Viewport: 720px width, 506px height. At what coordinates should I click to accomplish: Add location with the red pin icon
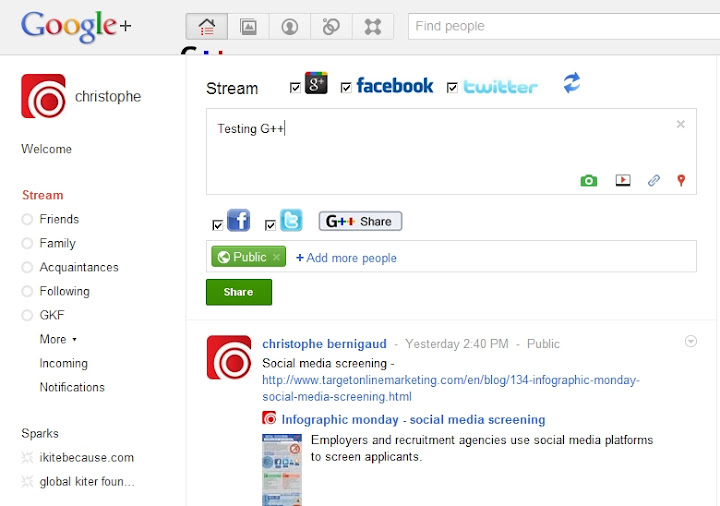[681, 180]
